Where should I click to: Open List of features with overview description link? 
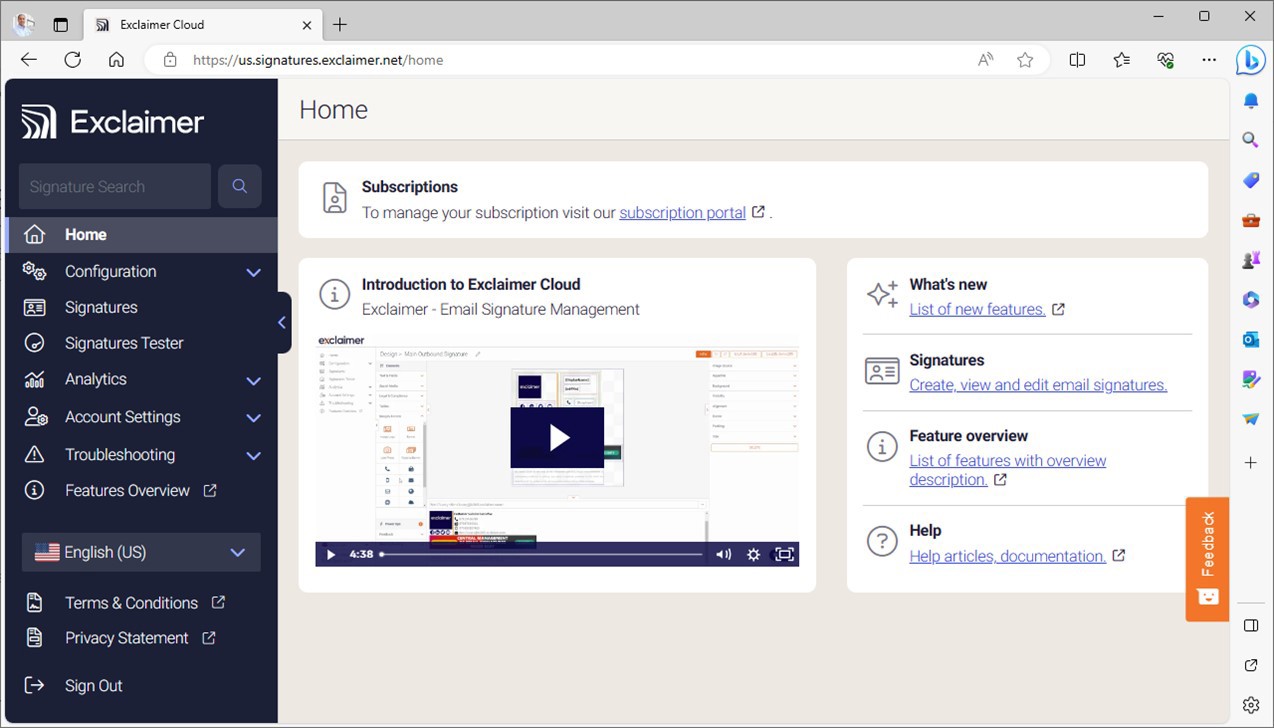pos(1007,470)
